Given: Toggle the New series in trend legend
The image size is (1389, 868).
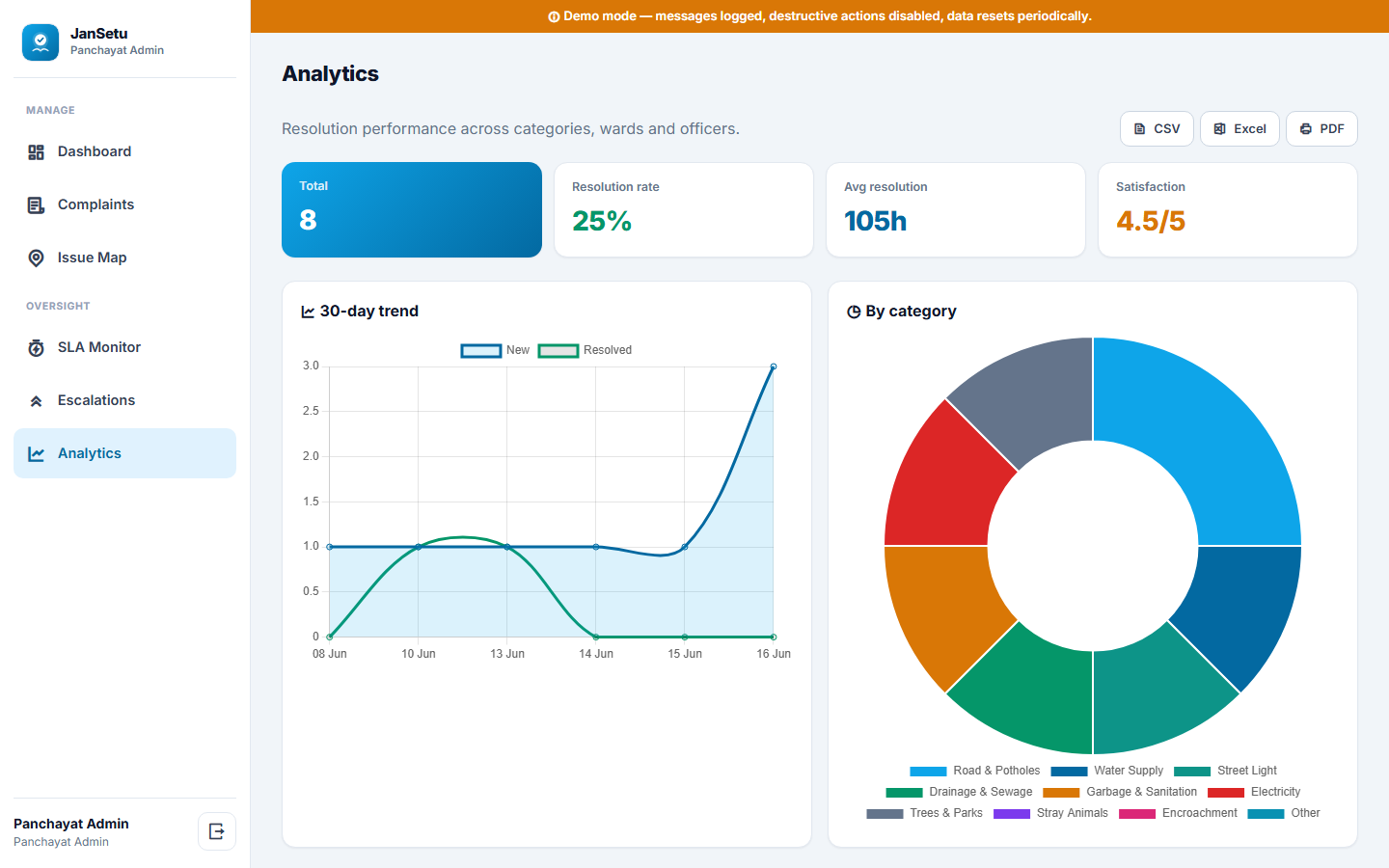Looking at the screenshot, I should [496, 350].
